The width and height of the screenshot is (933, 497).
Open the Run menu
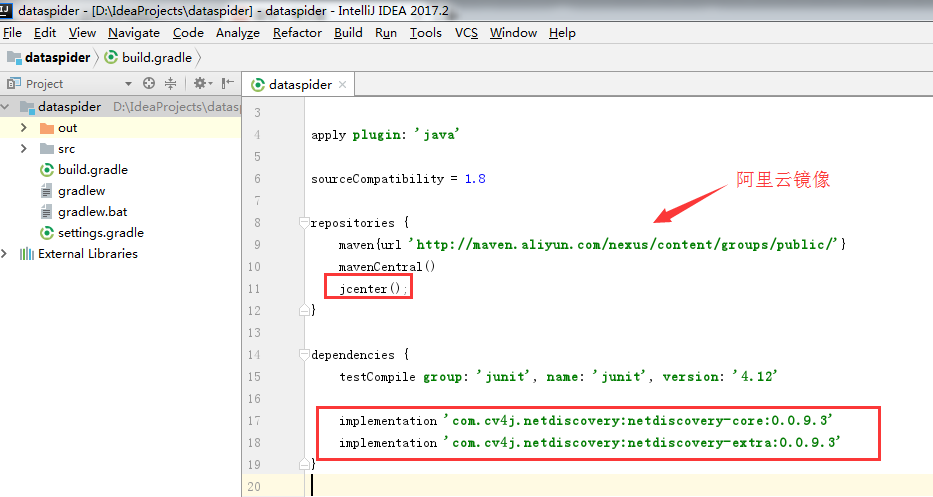point(386,33)
